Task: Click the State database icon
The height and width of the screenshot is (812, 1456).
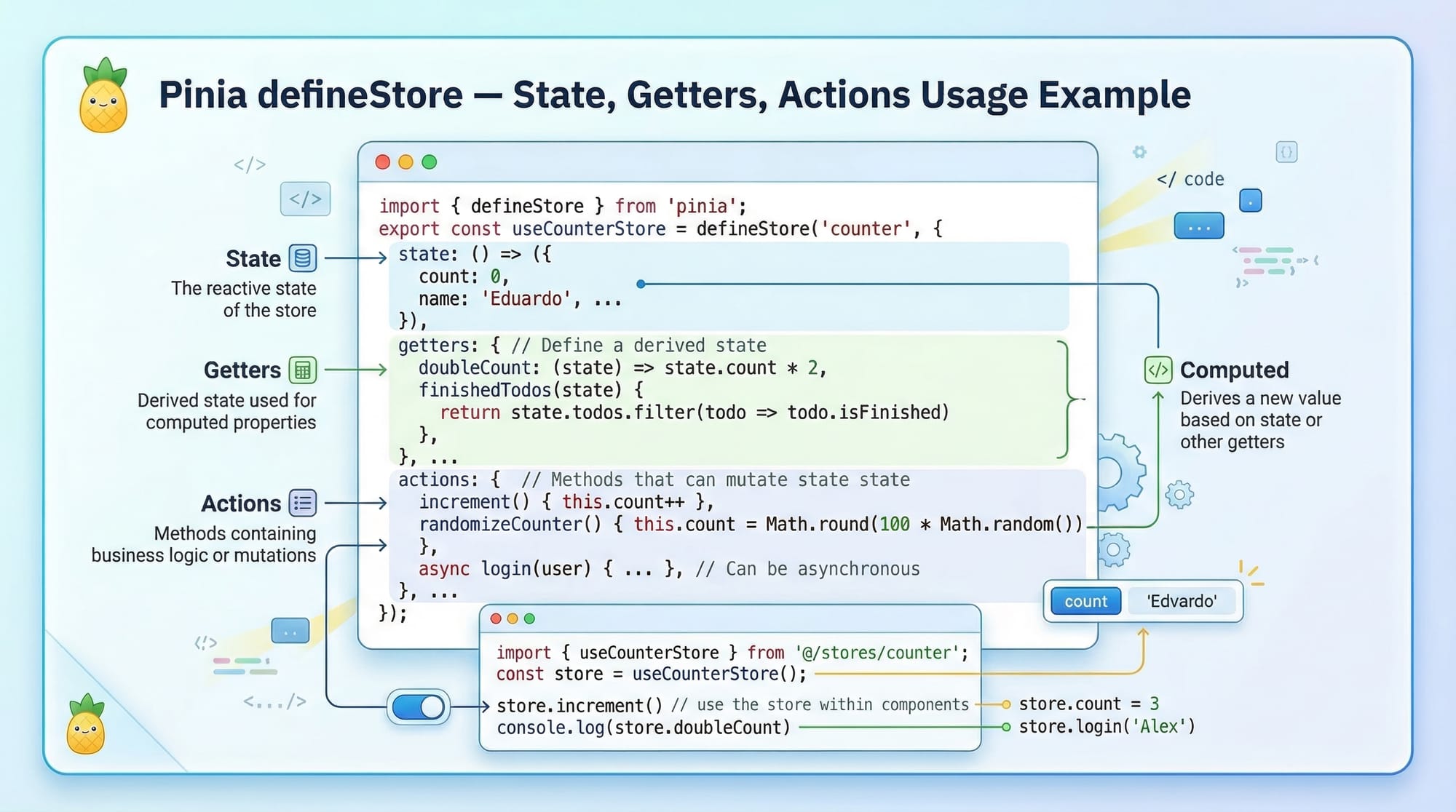Action: pyautogui.click(x=303, y=258)
